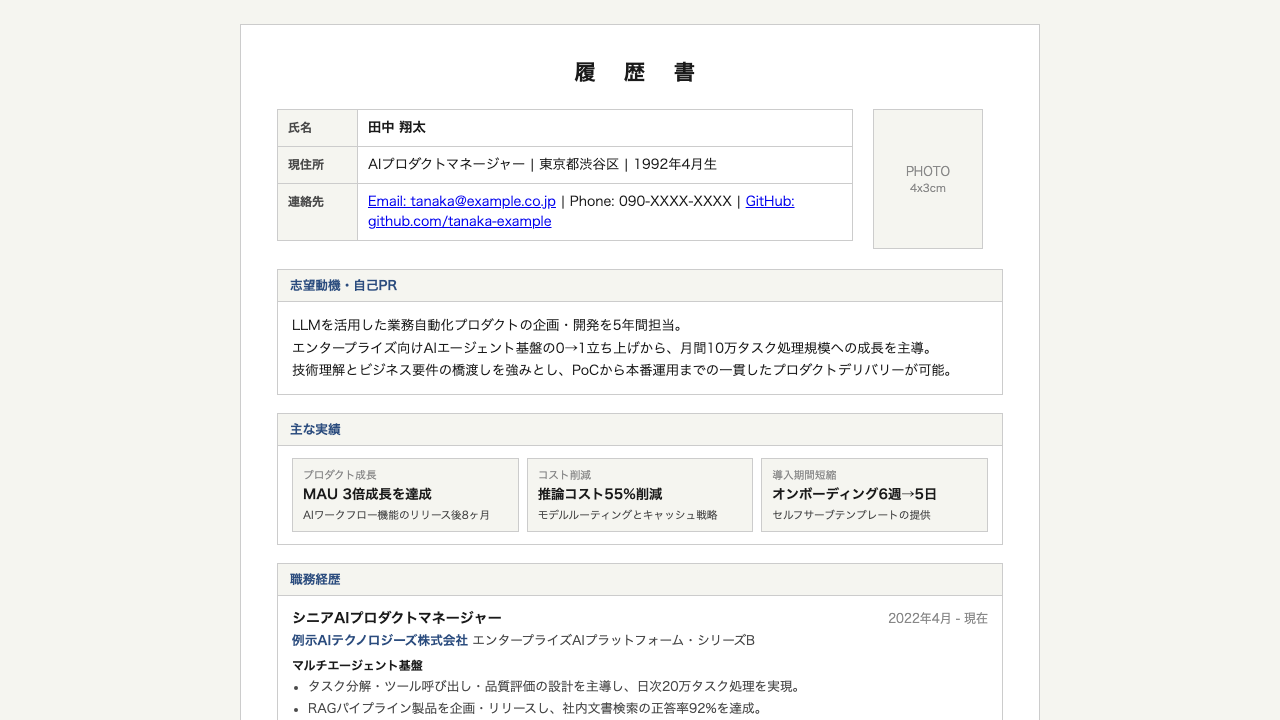The image size is (1280, 720).
Task: Click the 氏名 label cell
Action: pyautogui.click(x=317, y=128)
